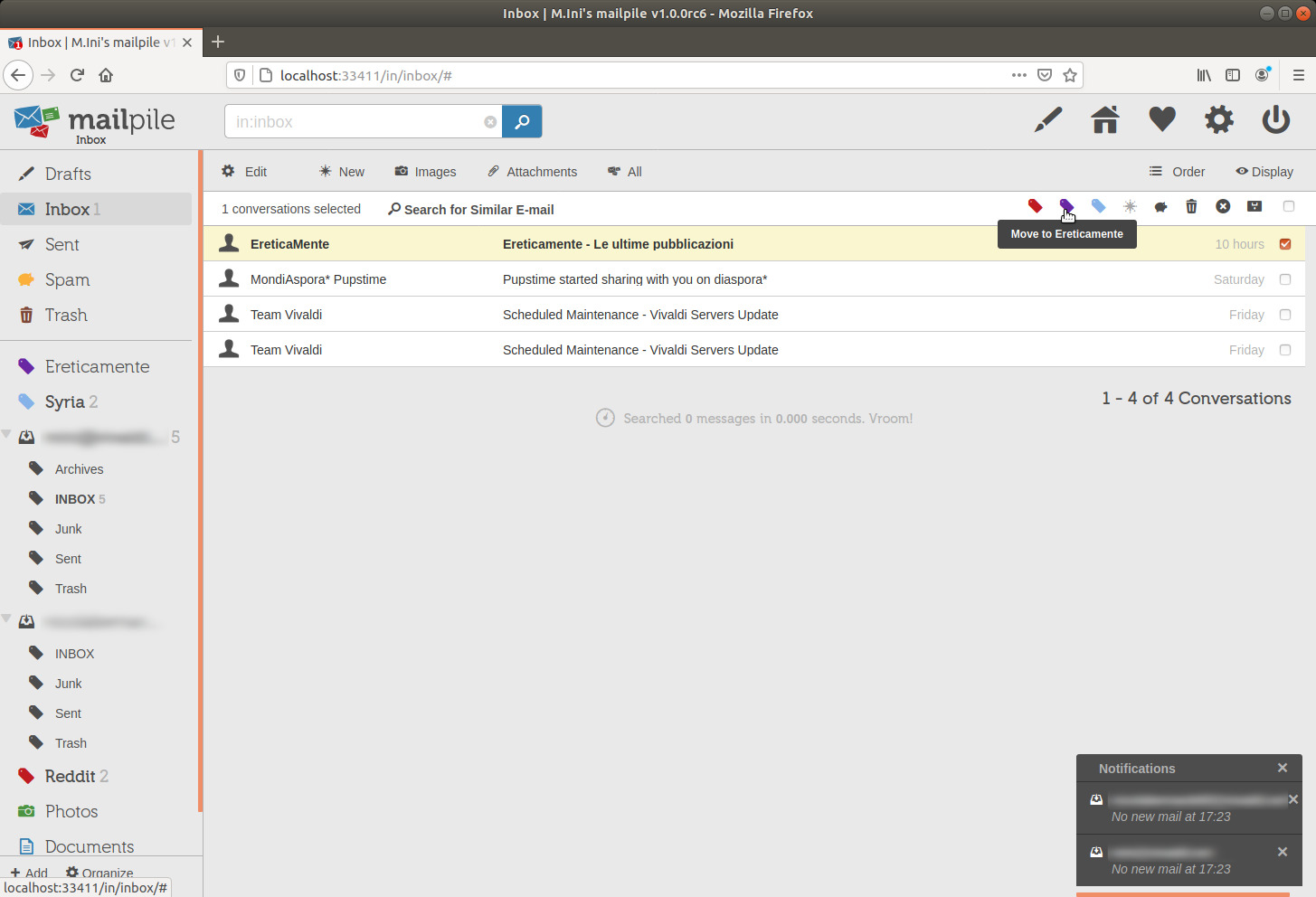Filter by Images
This screenshot has width=1316, height=897.
click(x=425, y=172)
